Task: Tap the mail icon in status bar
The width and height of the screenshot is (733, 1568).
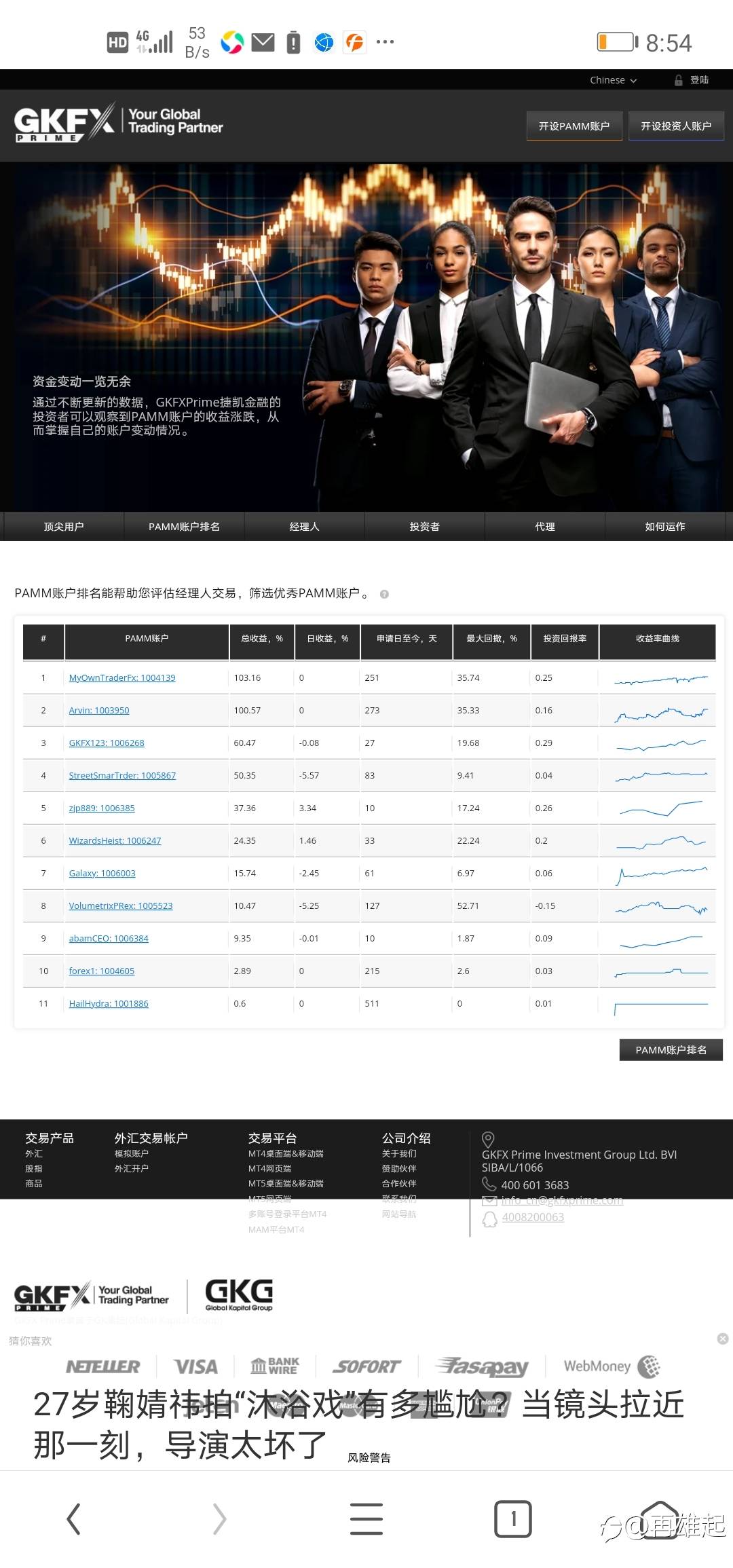Action: pos(263,43)
